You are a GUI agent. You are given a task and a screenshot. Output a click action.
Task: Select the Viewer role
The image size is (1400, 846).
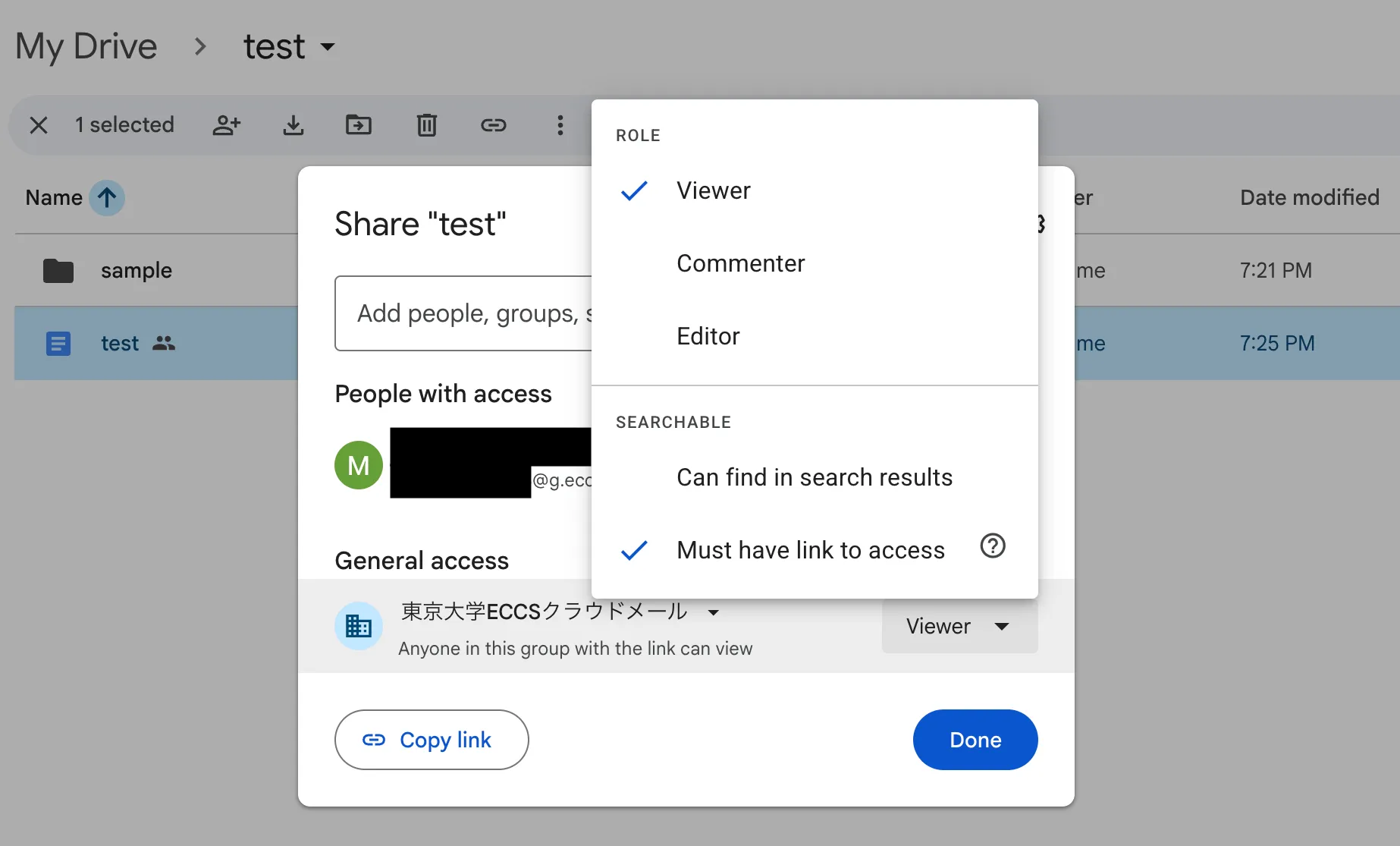(x=815, y=190)
